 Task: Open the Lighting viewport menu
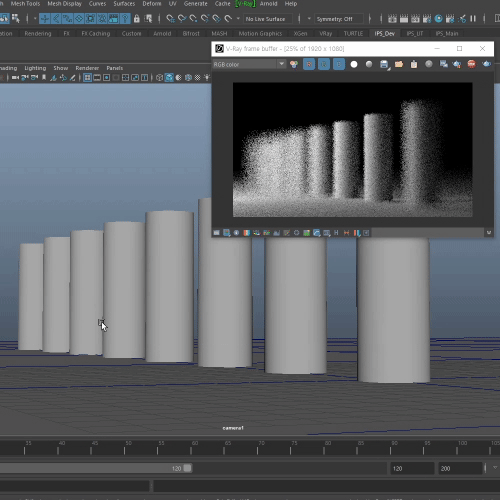35,68
